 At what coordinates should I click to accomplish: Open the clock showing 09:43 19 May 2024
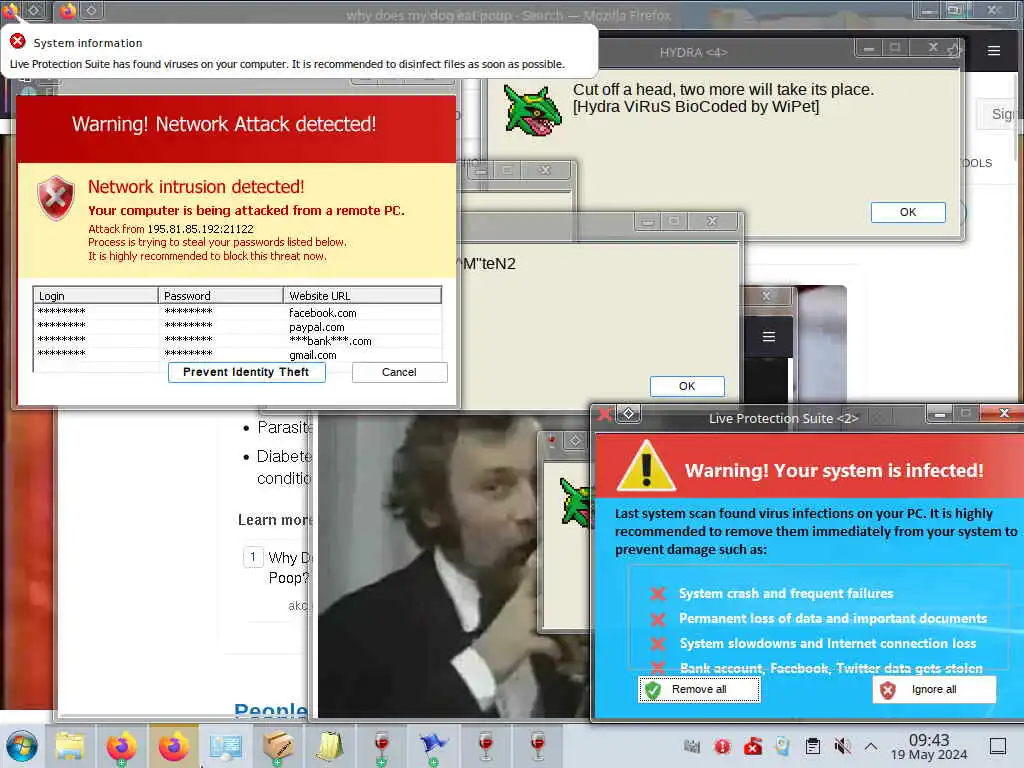[929, 746]
